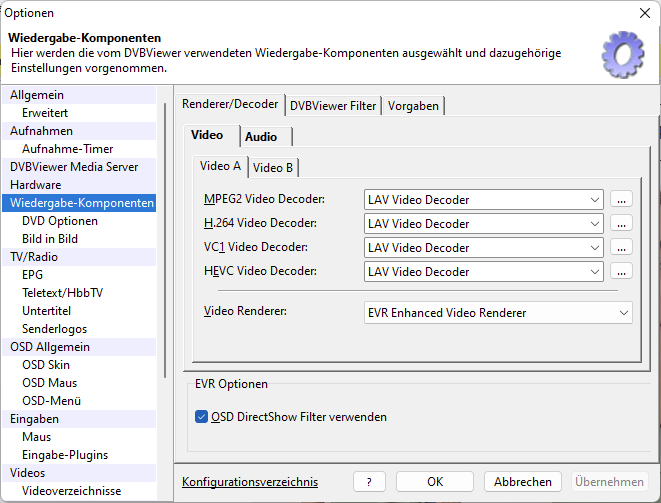
Task: Open VC1 decoder settings ellipsis button
Action: [x=623, y=248]
